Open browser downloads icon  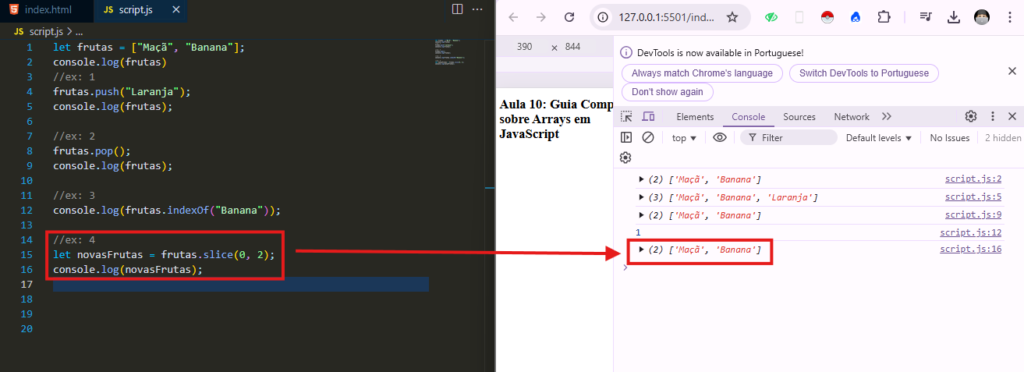point(953,18)
